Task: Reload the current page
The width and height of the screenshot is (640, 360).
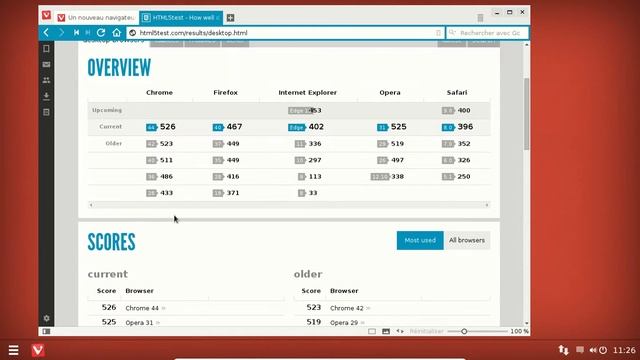Action: coord(101,33)
